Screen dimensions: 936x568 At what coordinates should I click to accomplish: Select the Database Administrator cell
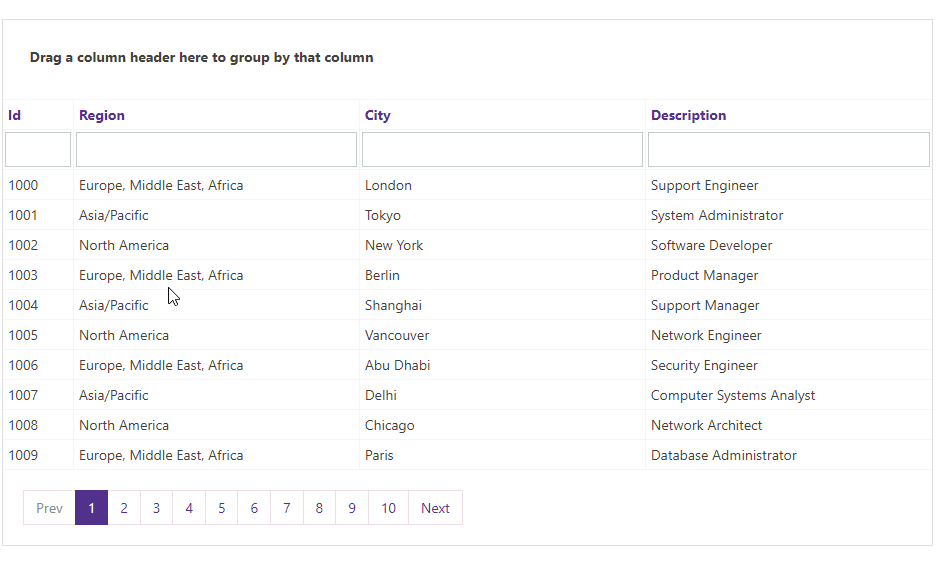point(723,455)
